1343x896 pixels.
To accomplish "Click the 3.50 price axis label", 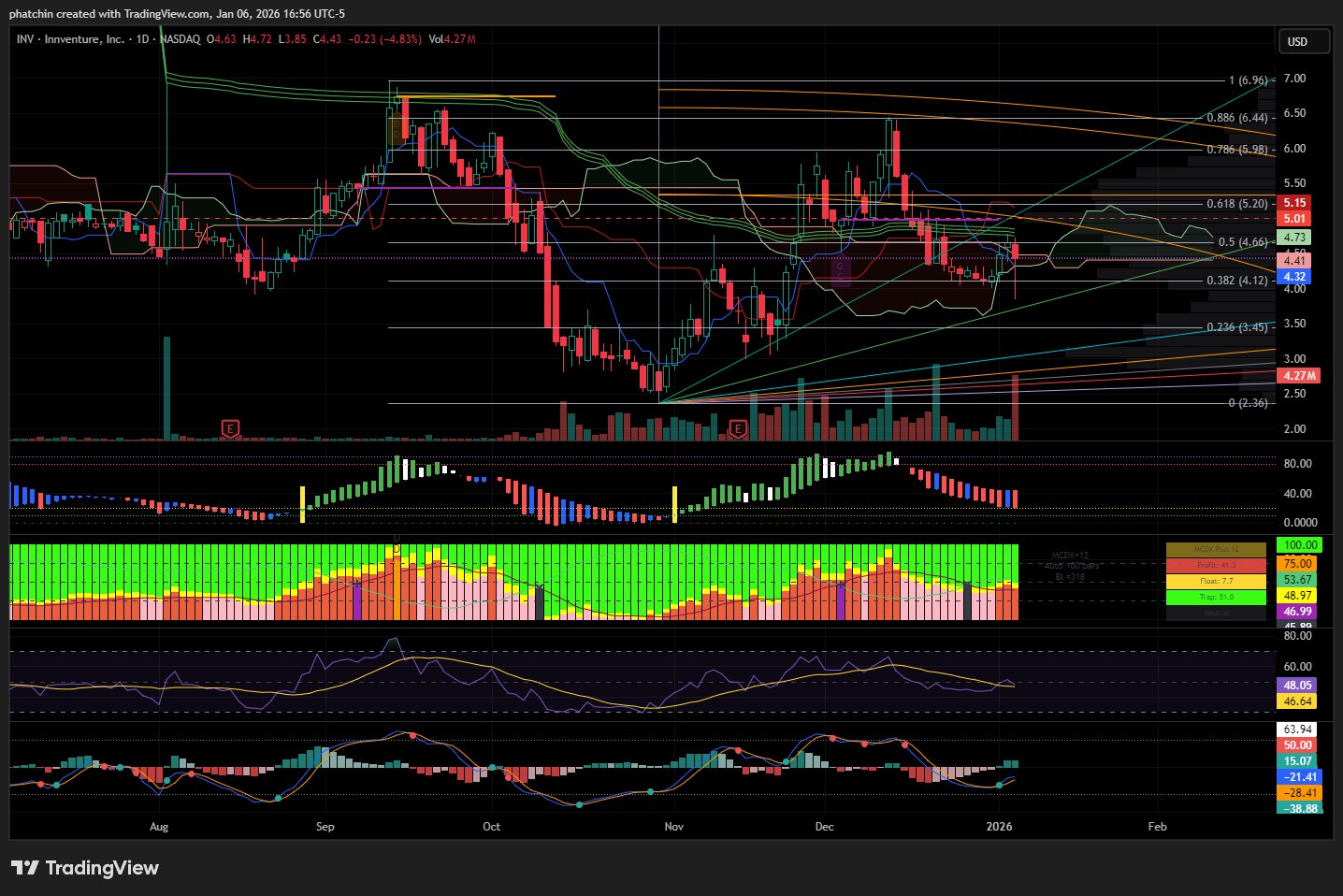I will click(x=1295, y=324).
